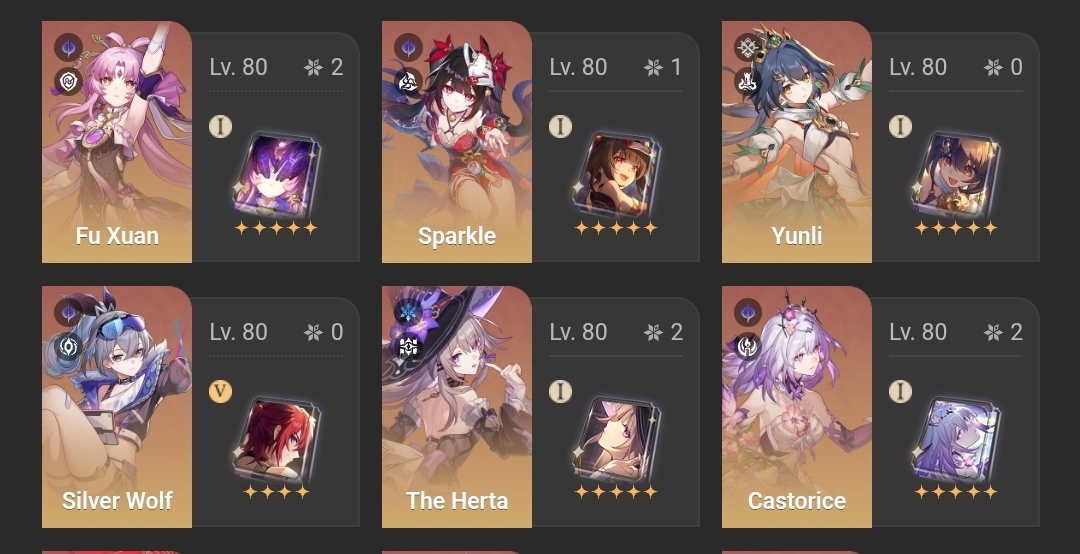
Task: Click Yunli's Destruction path icon
Action: 748,82
